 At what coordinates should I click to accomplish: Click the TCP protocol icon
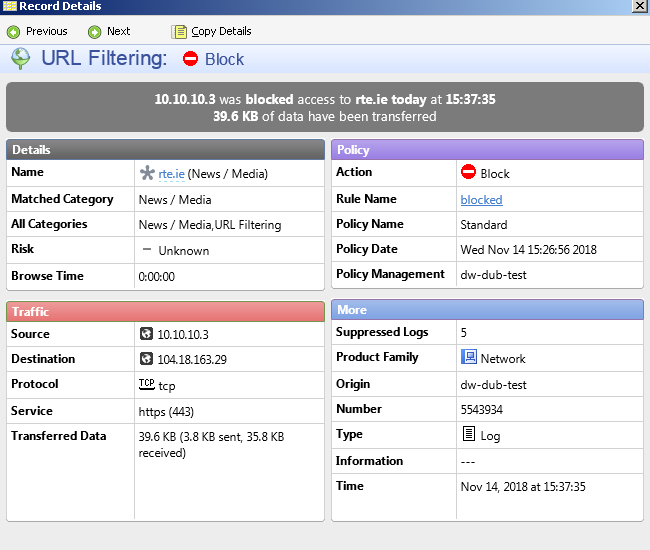coord(147,384)
